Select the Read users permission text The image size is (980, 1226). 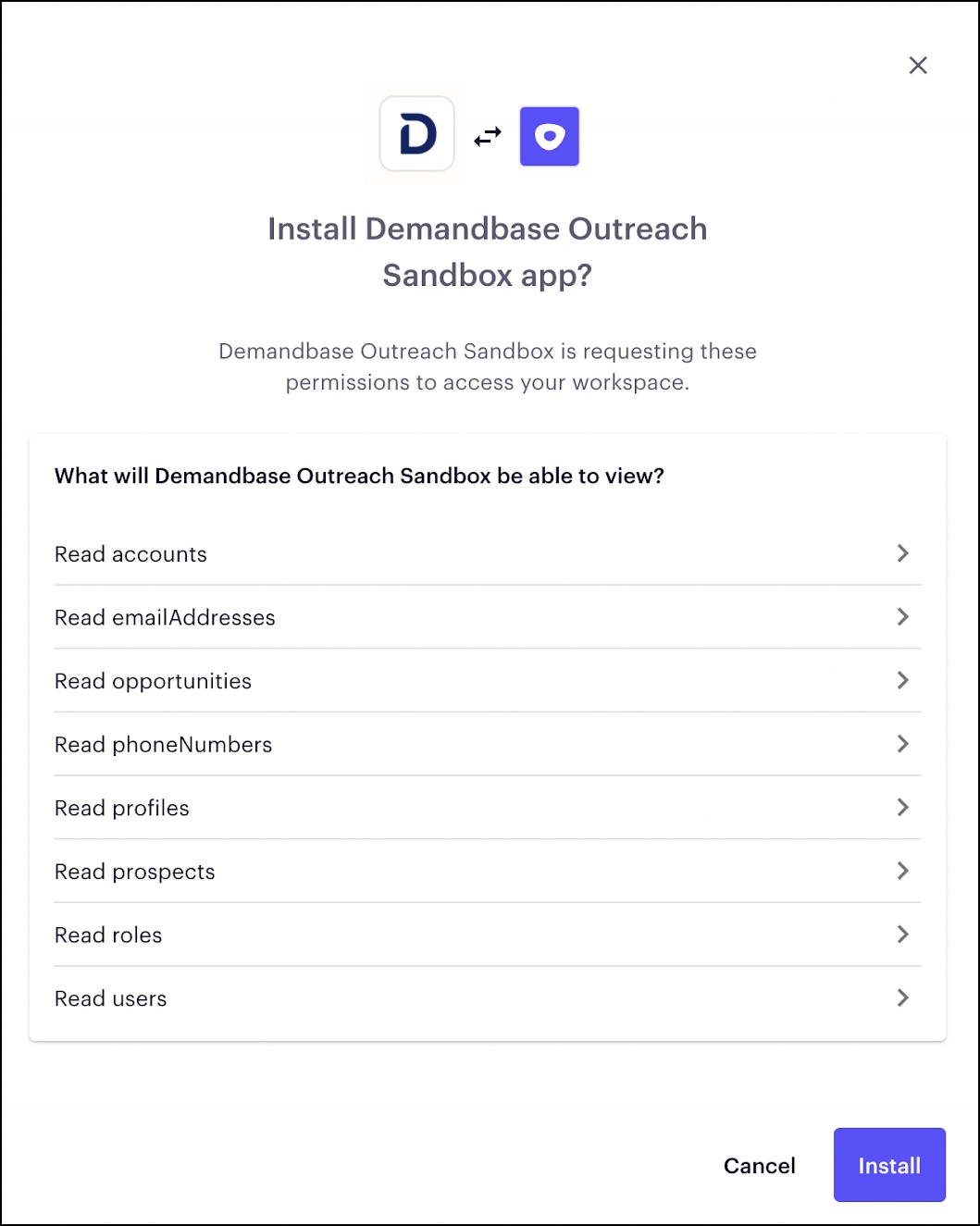click(111, 999)
